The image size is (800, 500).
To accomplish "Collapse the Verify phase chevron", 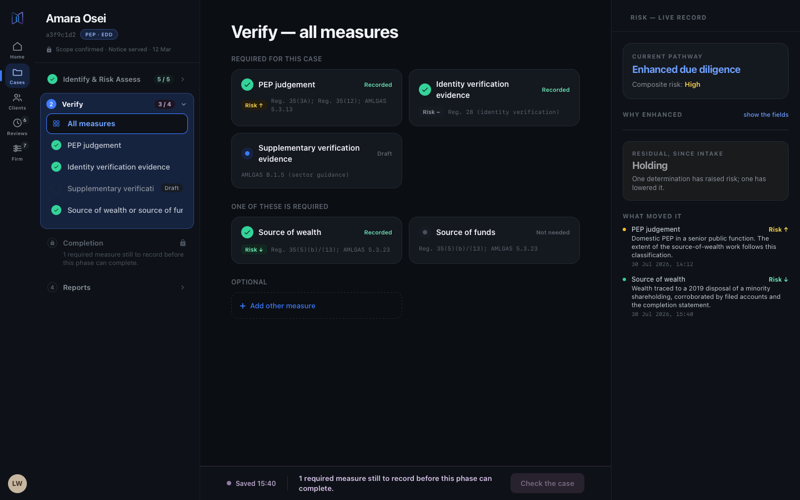I will [184, 104].
